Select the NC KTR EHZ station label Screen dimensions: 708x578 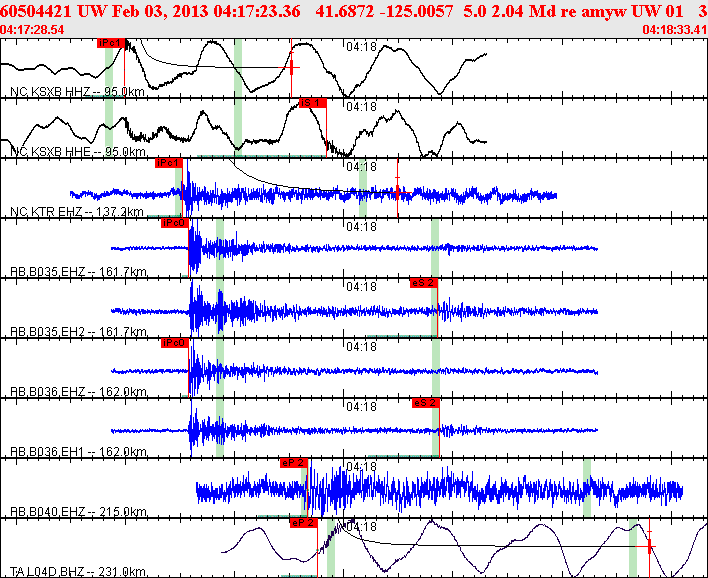coord(77,211)
